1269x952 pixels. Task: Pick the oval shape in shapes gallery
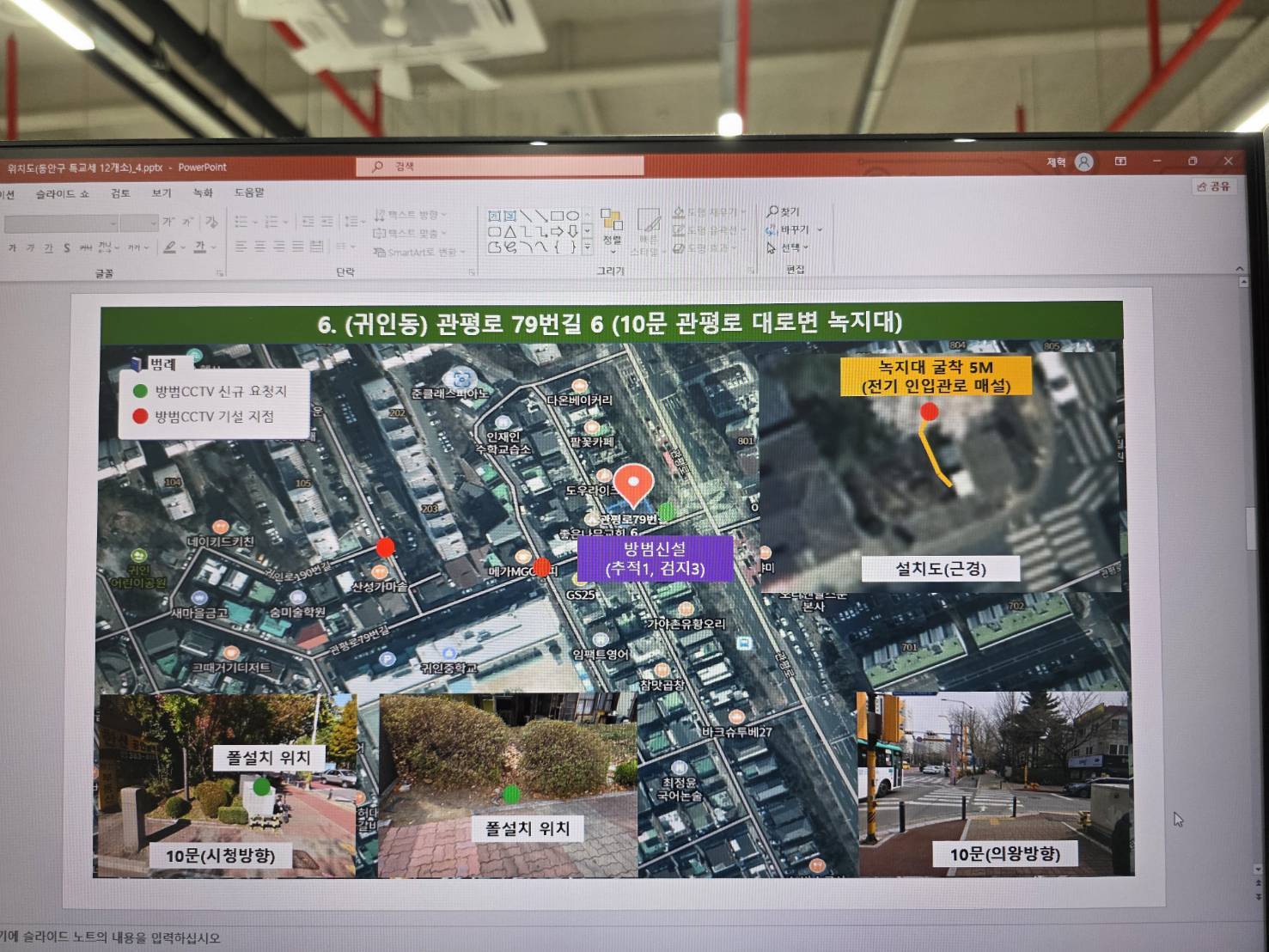pos(572,216)
